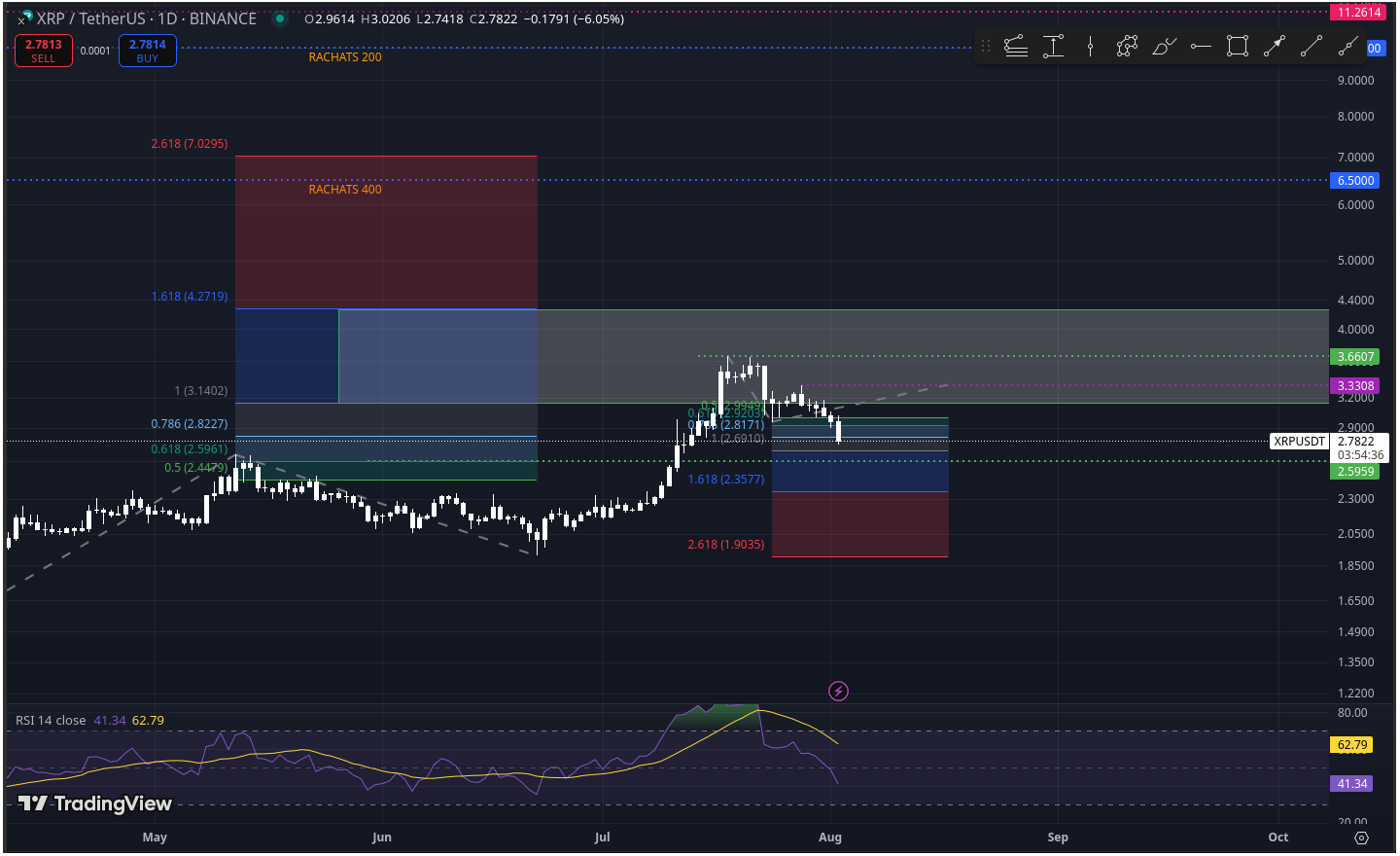This screenshot has width=1400, height=856.
Task: Click the 0.0001 spread value
Action: point(95,52)
